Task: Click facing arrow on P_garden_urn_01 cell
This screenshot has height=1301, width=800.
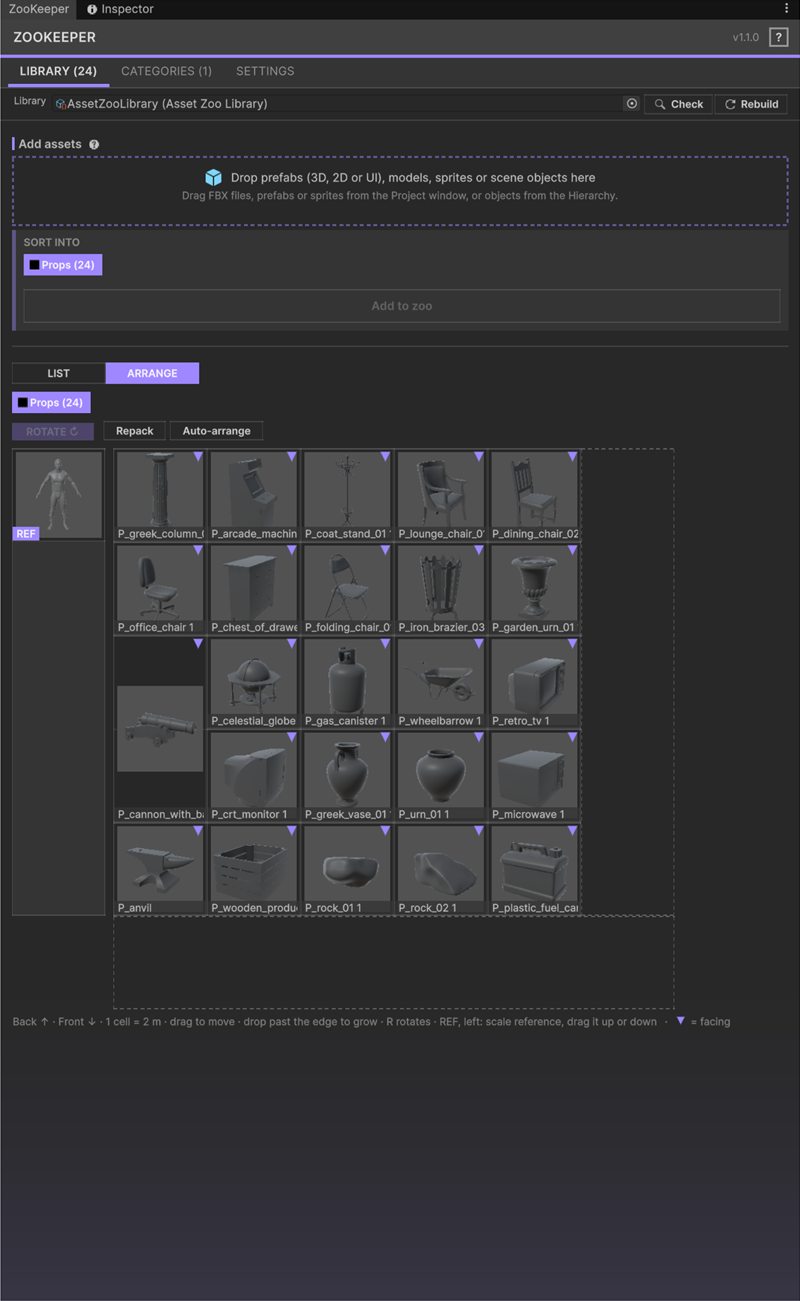Action: [572, 550]
